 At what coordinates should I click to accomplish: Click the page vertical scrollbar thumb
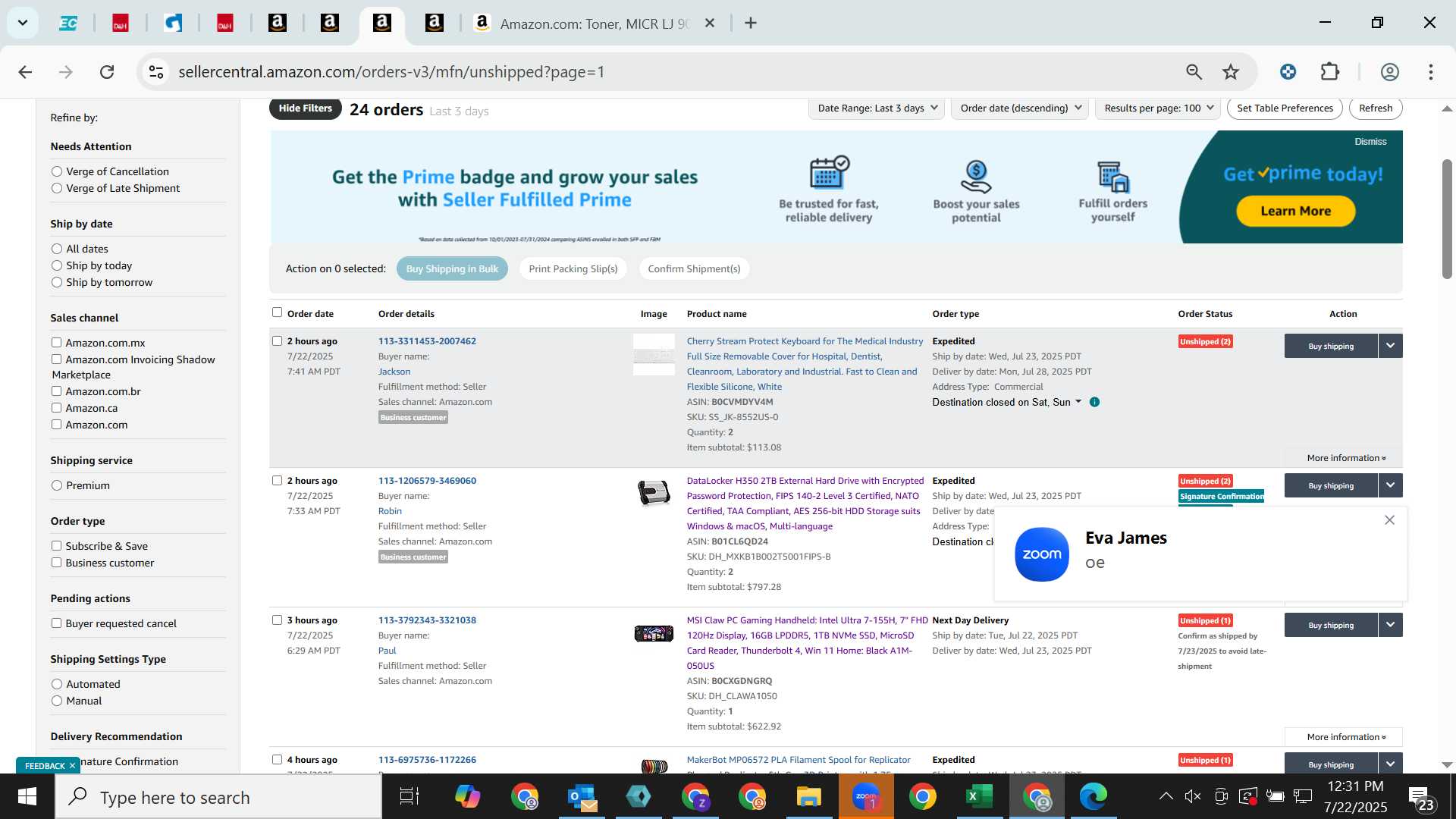[x=1447, y=219]
